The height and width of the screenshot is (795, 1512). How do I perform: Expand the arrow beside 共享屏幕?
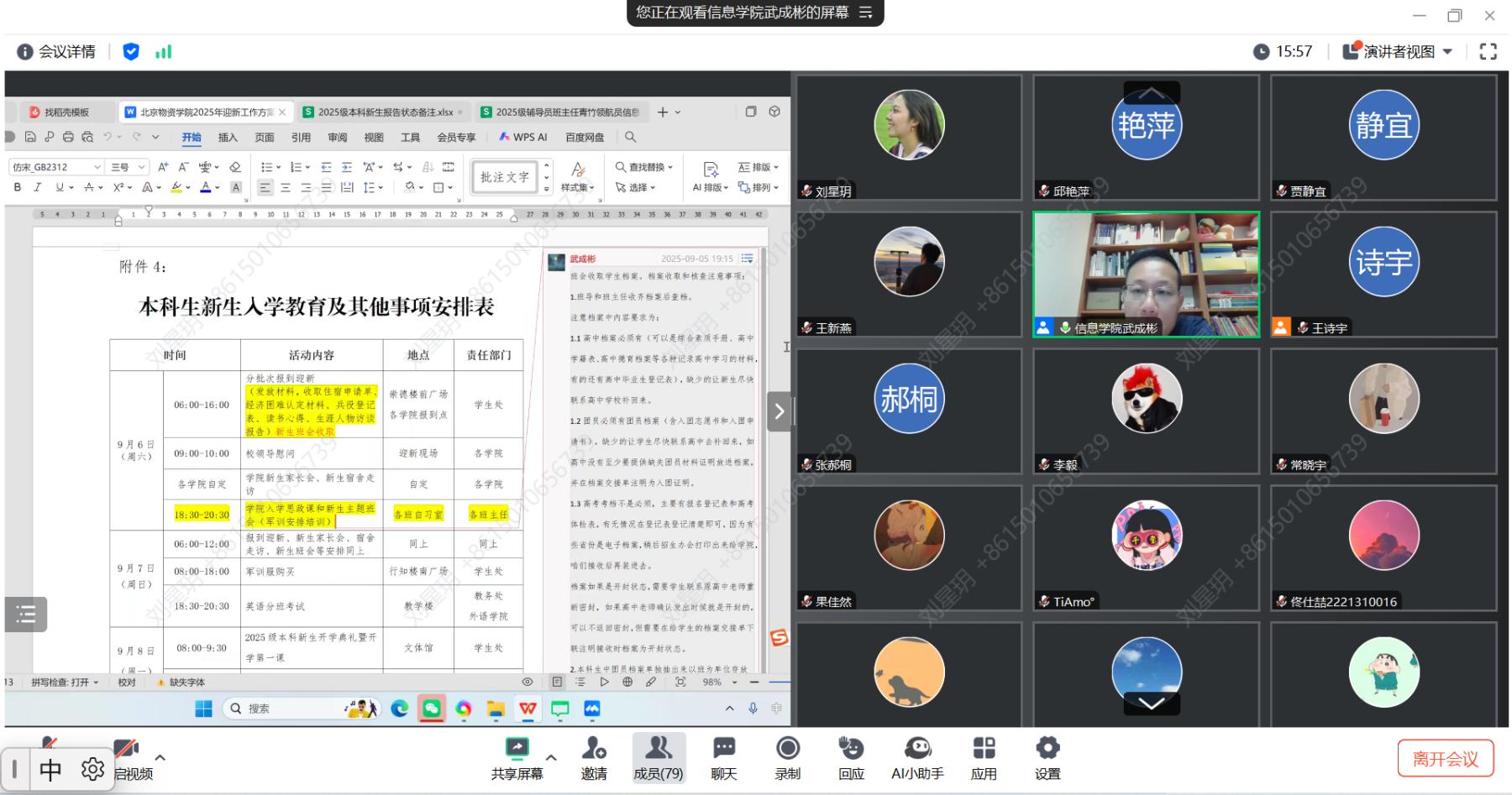pyautogui.click(x=551, y=756)
